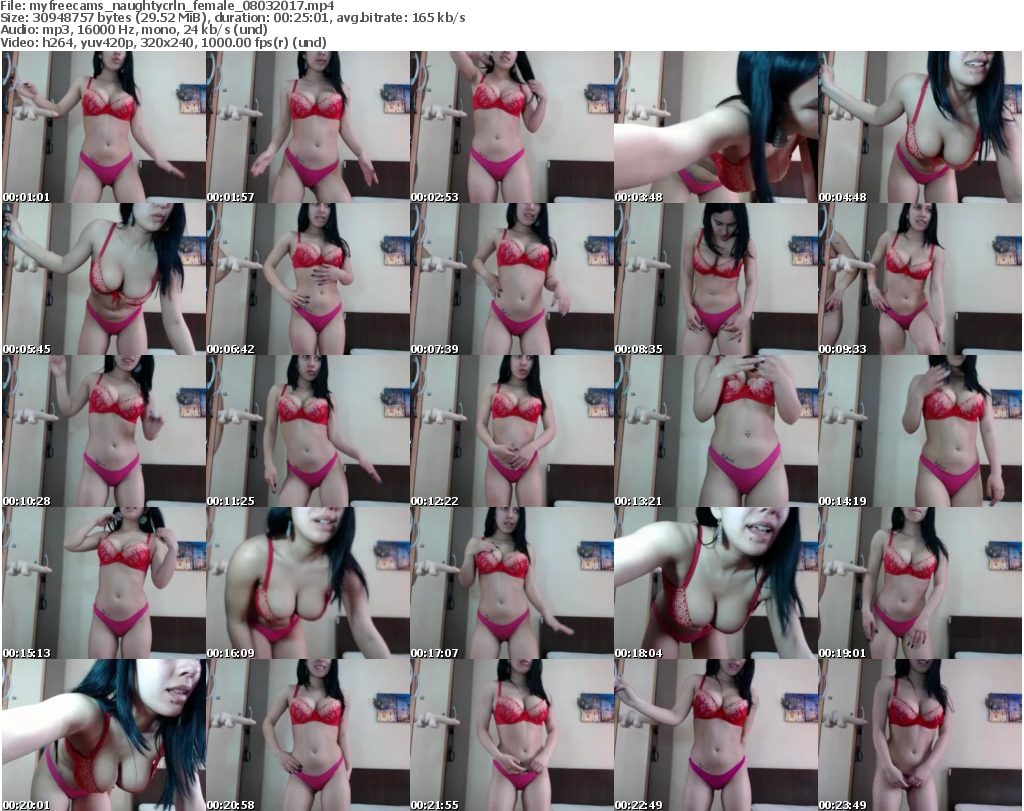Click the 'Audio: mp3, 16000 Hz' line
This screenshot has width=1024, height=811.
134,30
